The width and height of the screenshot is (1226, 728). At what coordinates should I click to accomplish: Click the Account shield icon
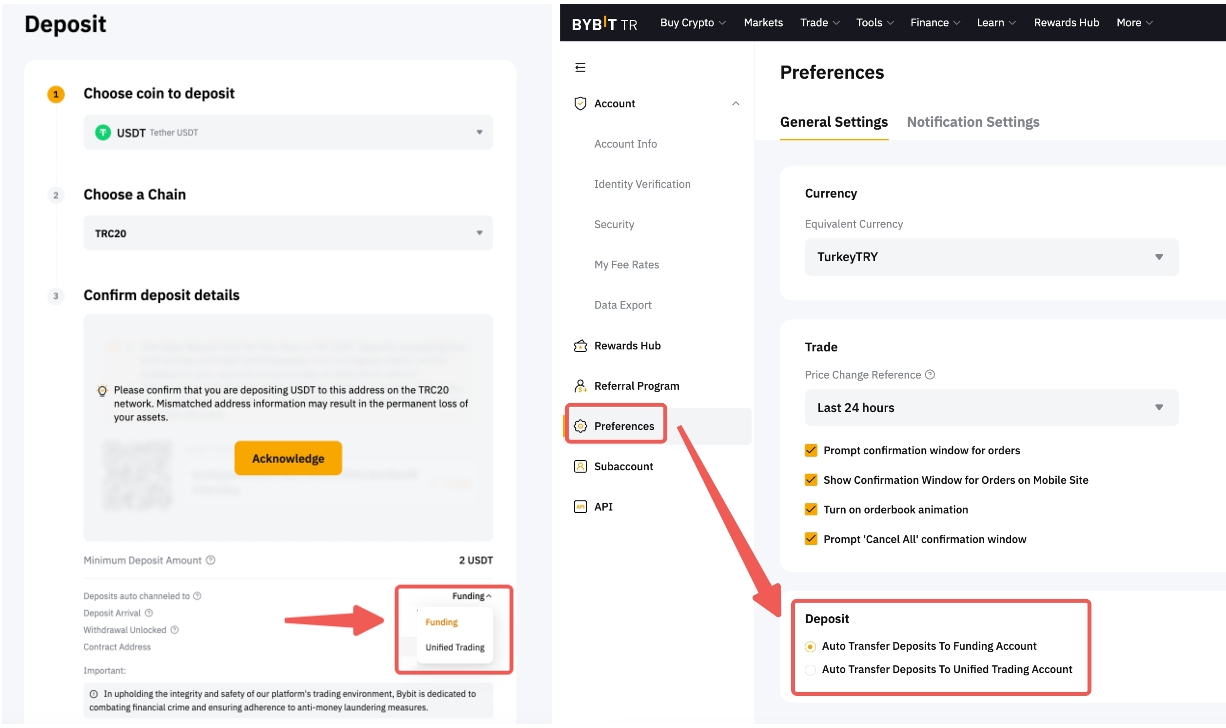tap(580, 104)
